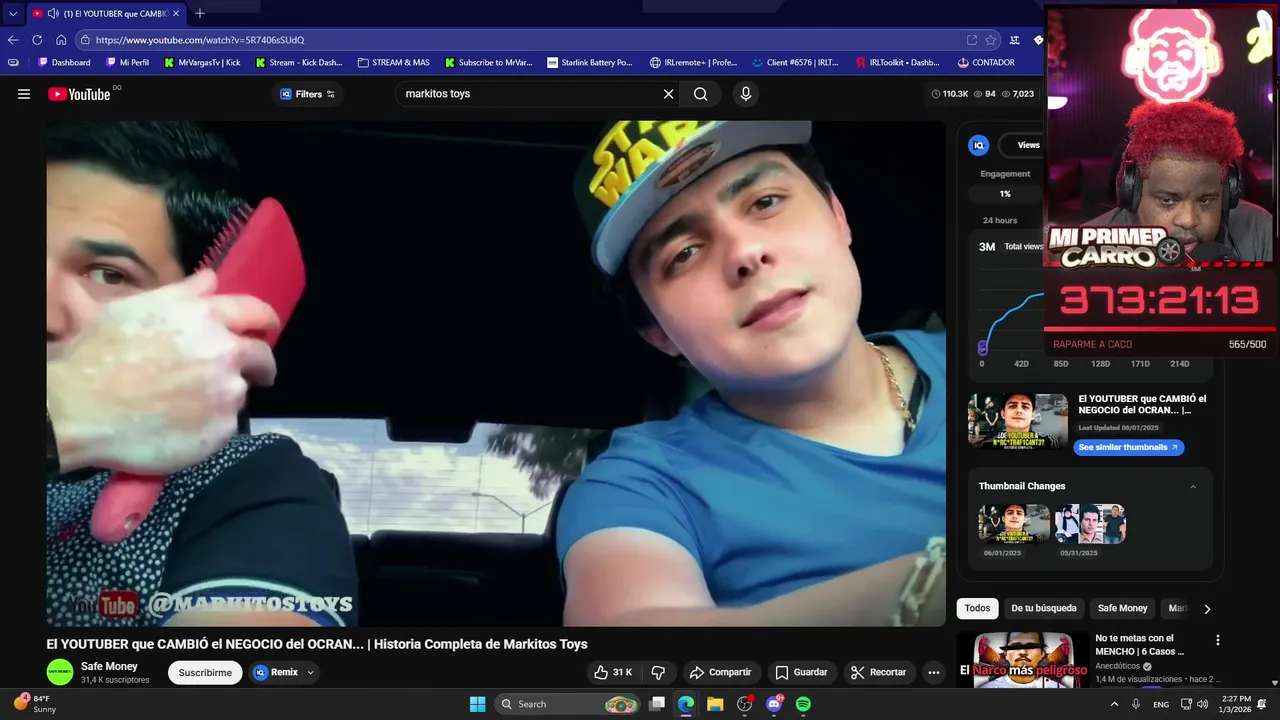Start voice search with the microphone
This screenshot has width=1280, height=720.
click(x=745, y=94)
